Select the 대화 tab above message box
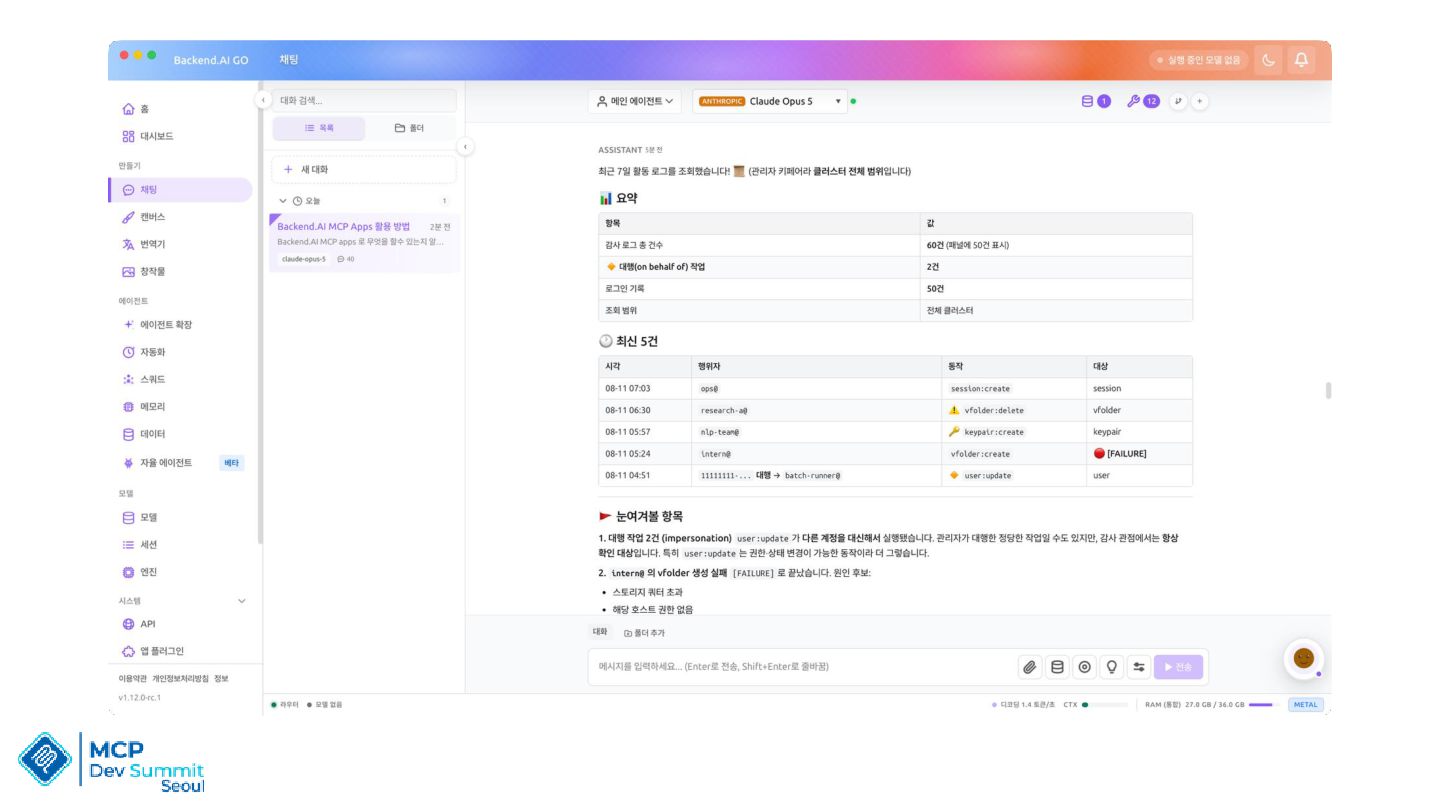This screenshot has height=811, width=1440. click(600, 632)
